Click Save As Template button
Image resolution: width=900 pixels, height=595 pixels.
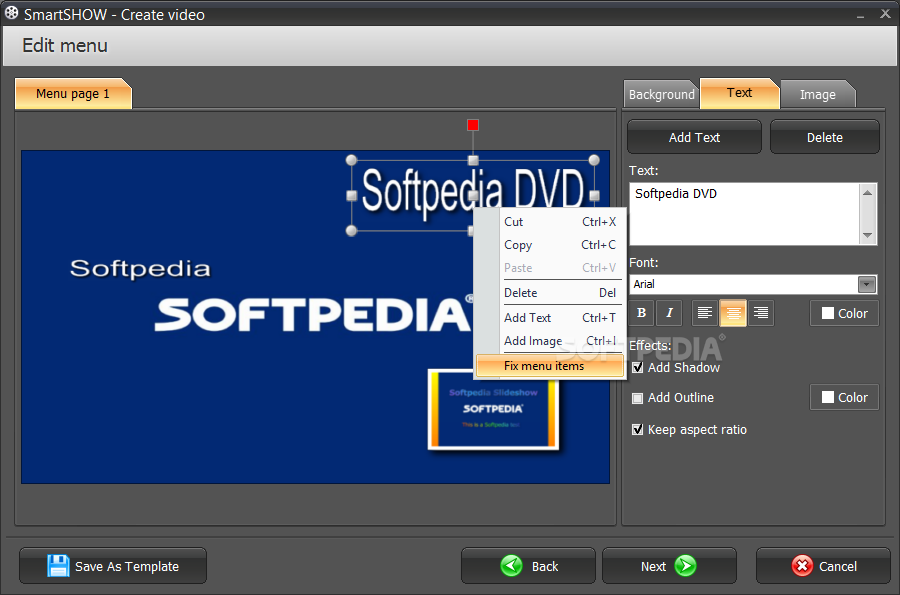pyautogui.click(x=113, y=566)
